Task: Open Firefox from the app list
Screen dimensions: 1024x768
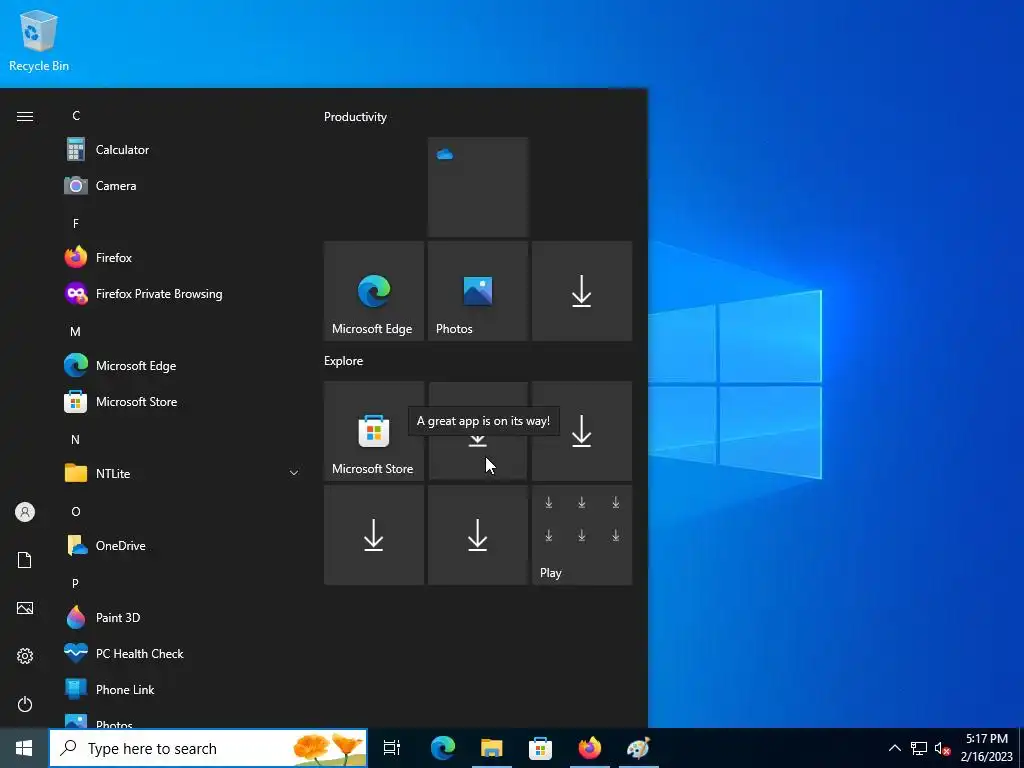Action: click(x=182, y=257)
